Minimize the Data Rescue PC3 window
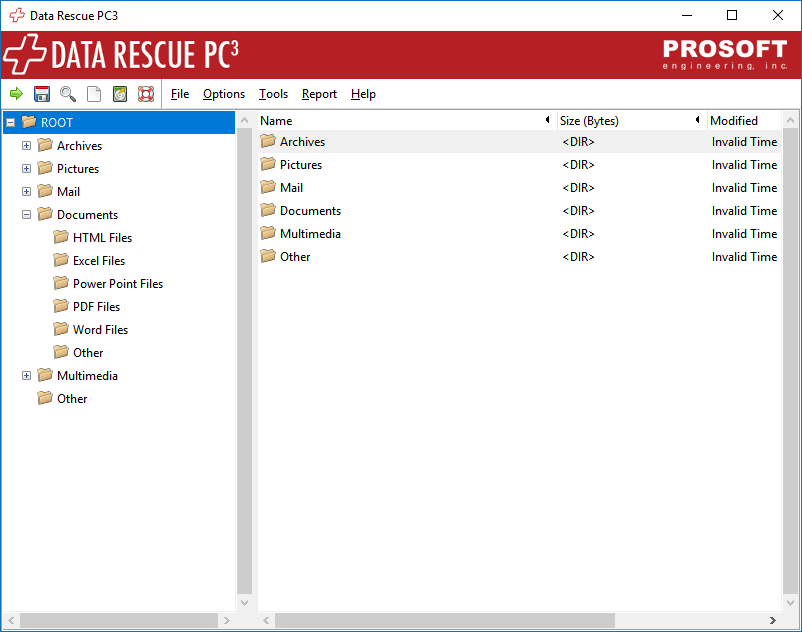 coord(687,15)
